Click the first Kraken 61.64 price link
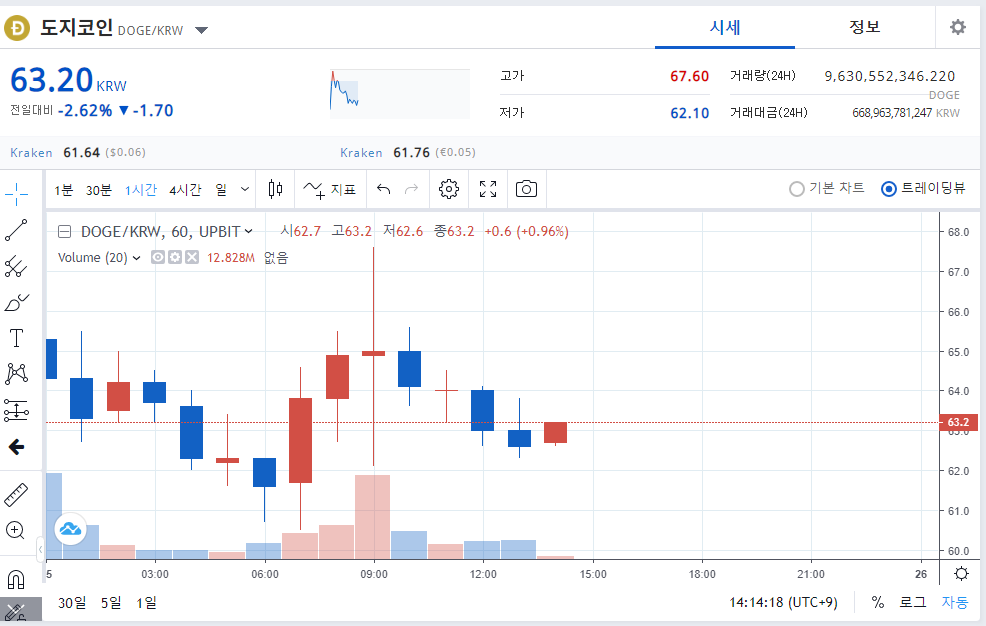986x626 pixels. (x=78, y=153)
